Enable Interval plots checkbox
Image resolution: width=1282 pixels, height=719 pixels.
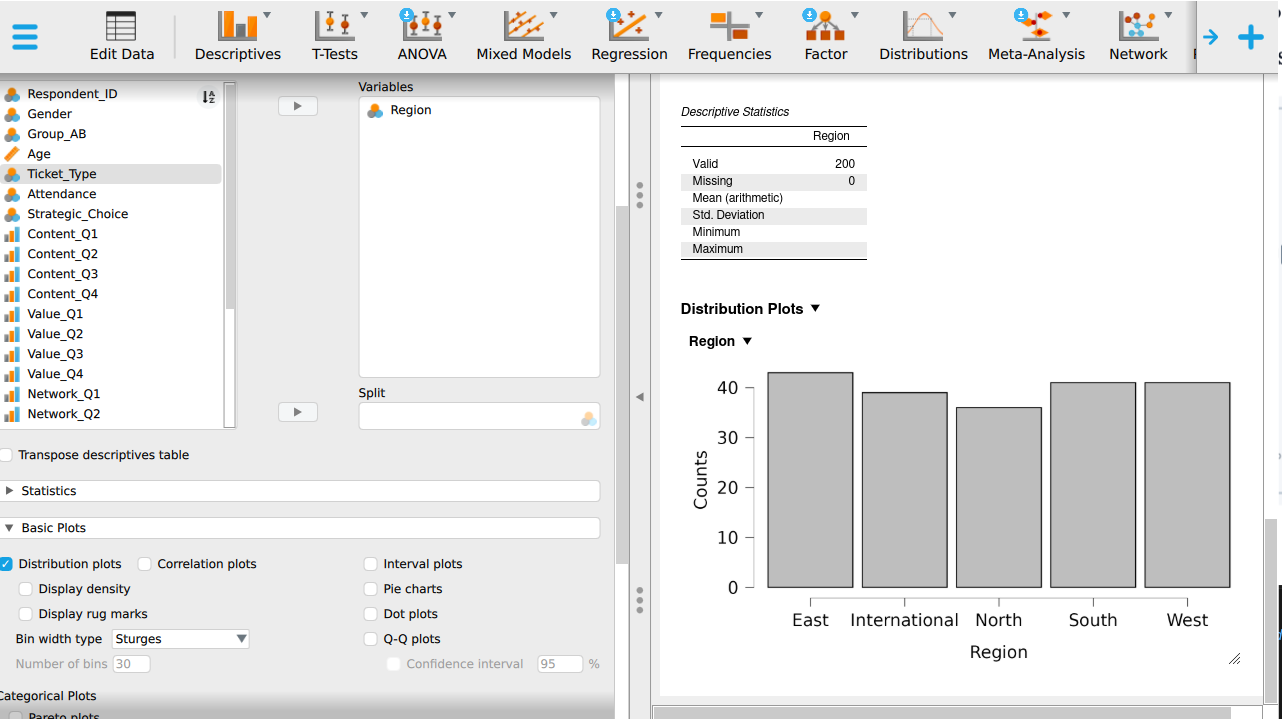click(x=371, y=564)
